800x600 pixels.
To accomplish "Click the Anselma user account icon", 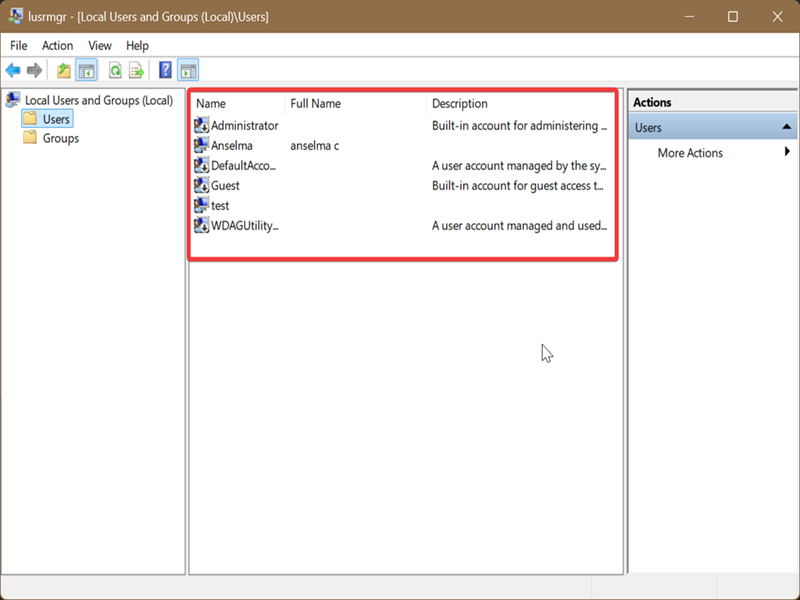I will click(x=202, y=145).
